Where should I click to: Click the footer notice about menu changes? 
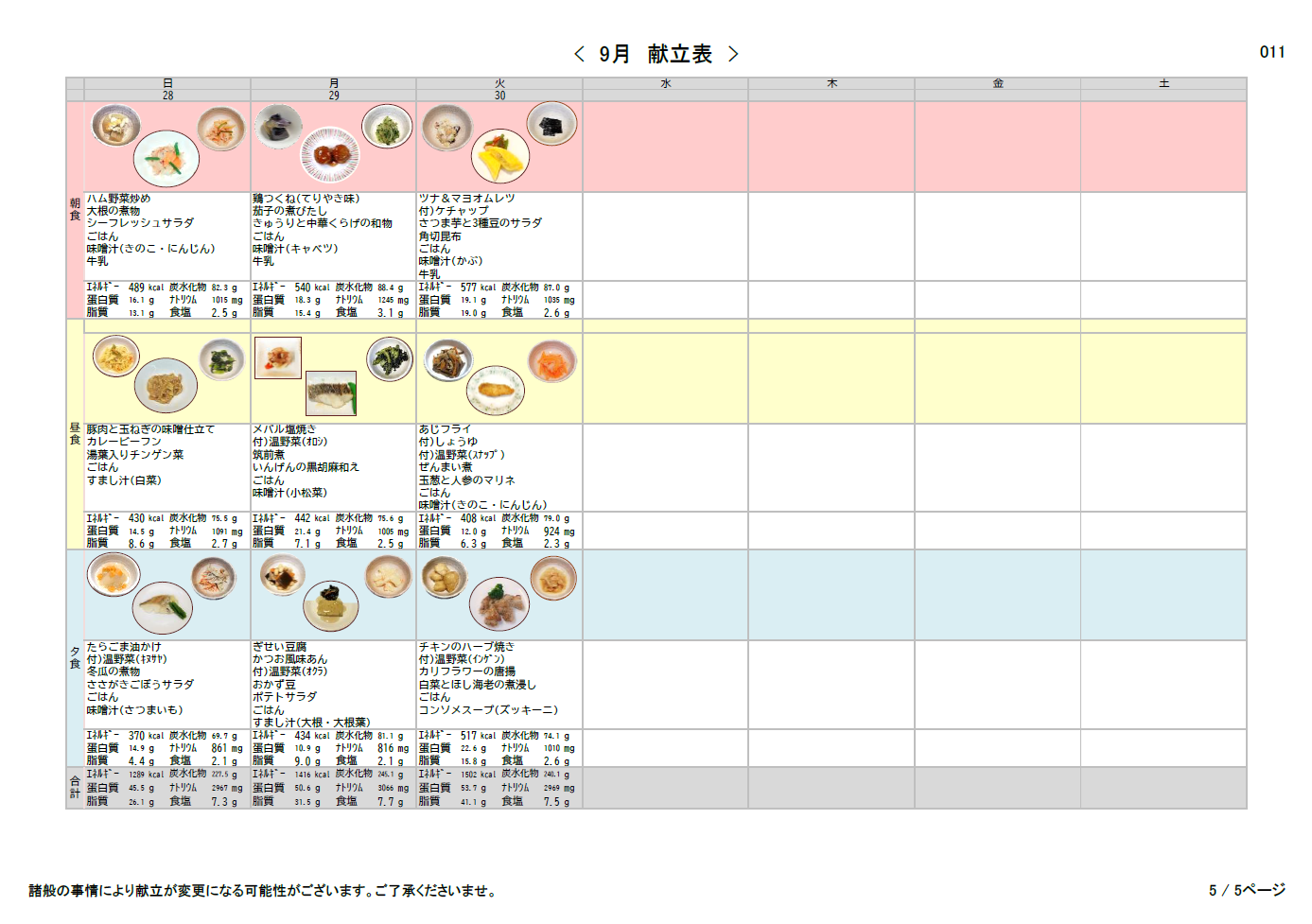click(262, 891)
